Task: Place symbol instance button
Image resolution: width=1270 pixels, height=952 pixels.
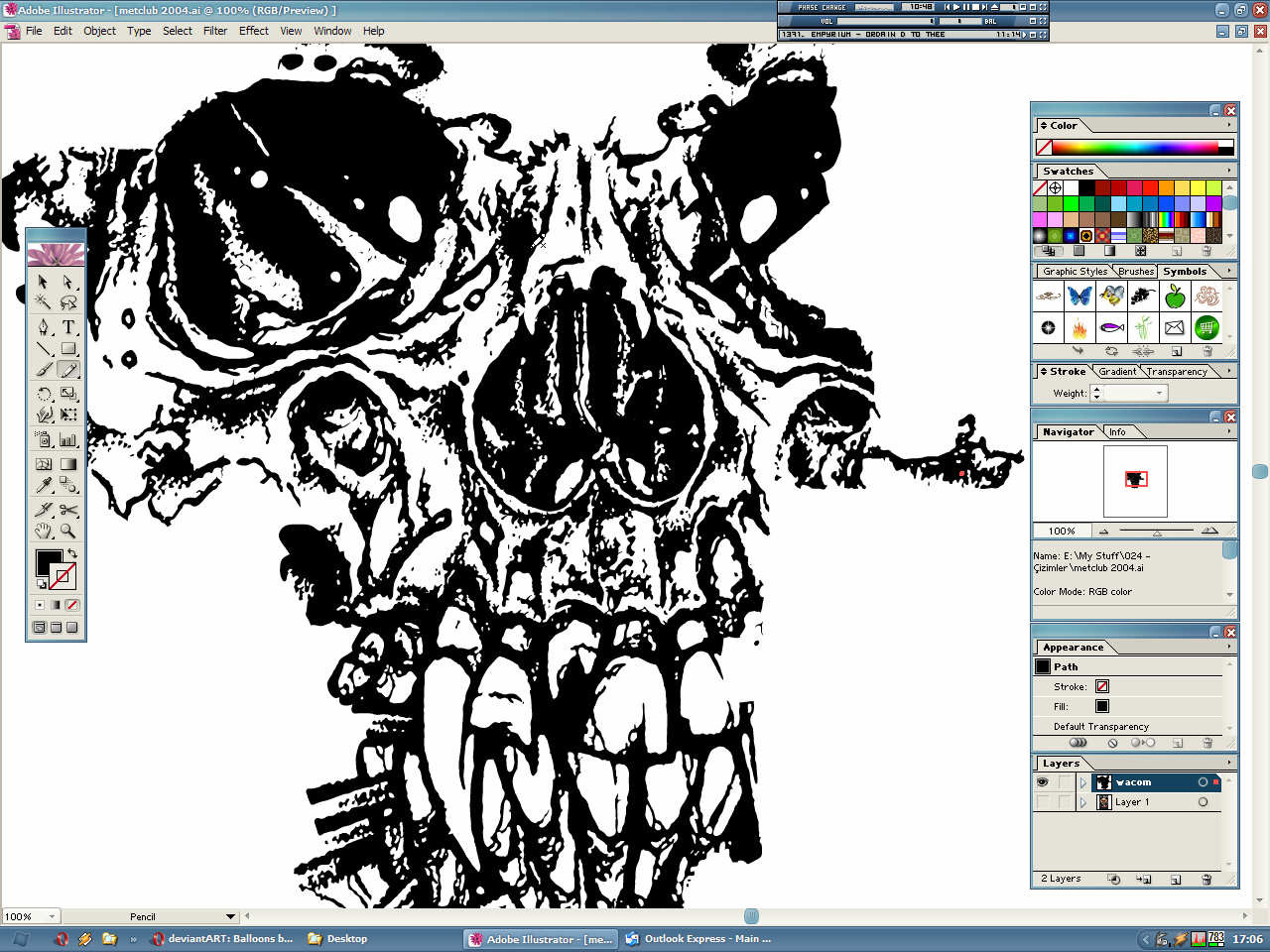Action: pyautogui.click(x=1079, y=351)
